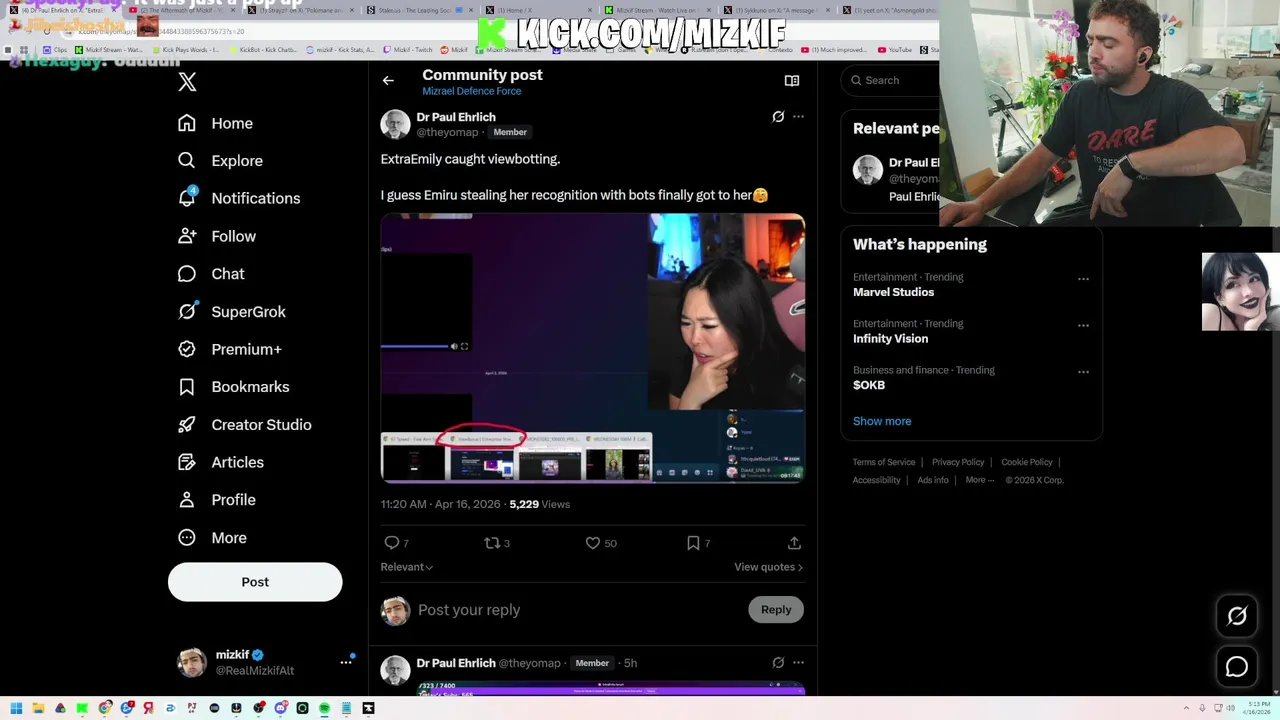Open the YouTube bookmark
1280x720 pixels.
point(895,49)
